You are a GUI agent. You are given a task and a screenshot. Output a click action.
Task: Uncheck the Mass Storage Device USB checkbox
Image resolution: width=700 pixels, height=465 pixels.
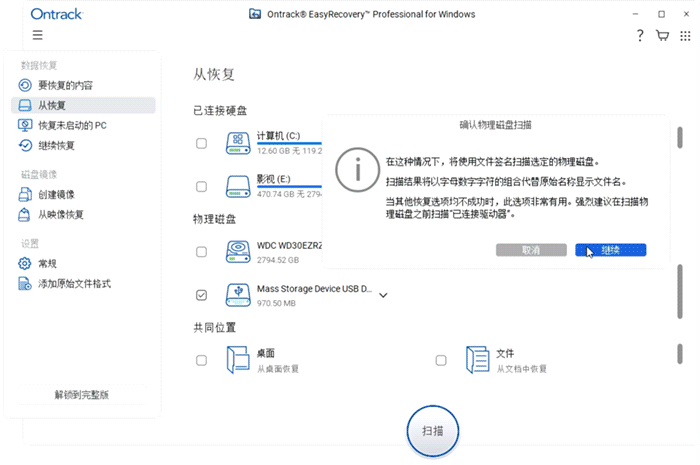[x=201, y=295]
